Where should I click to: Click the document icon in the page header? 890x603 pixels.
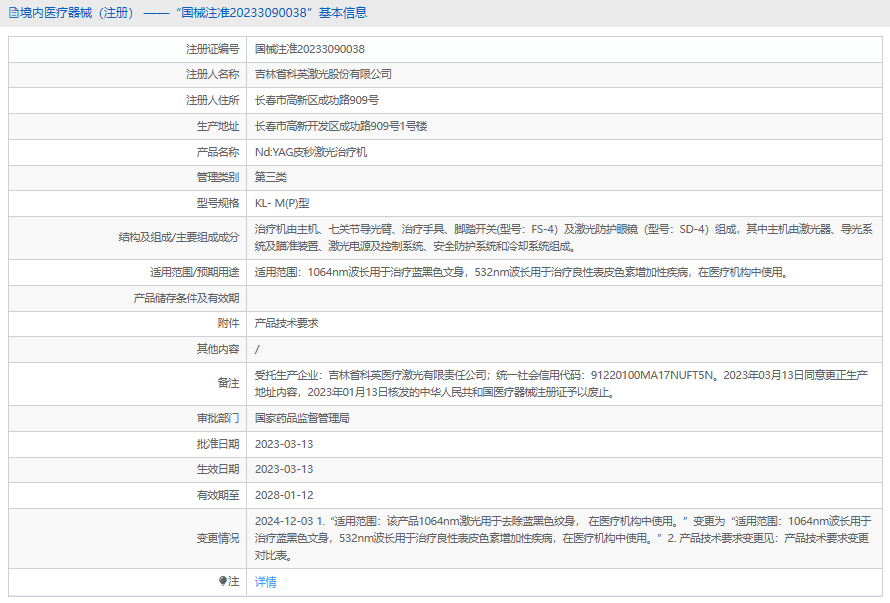click(11, 13)
